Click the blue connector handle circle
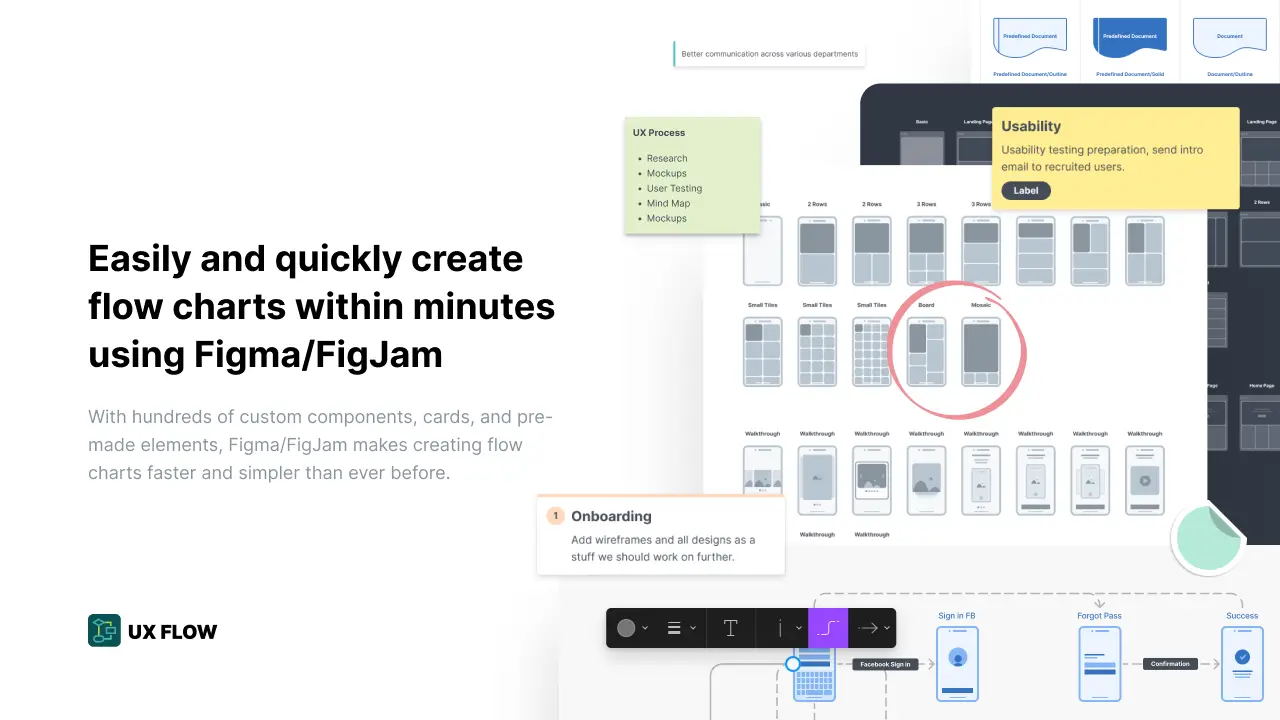Image resolution: width=1280 pixels, height=720 pixels. pyautogui.click(x=793, y=664)
